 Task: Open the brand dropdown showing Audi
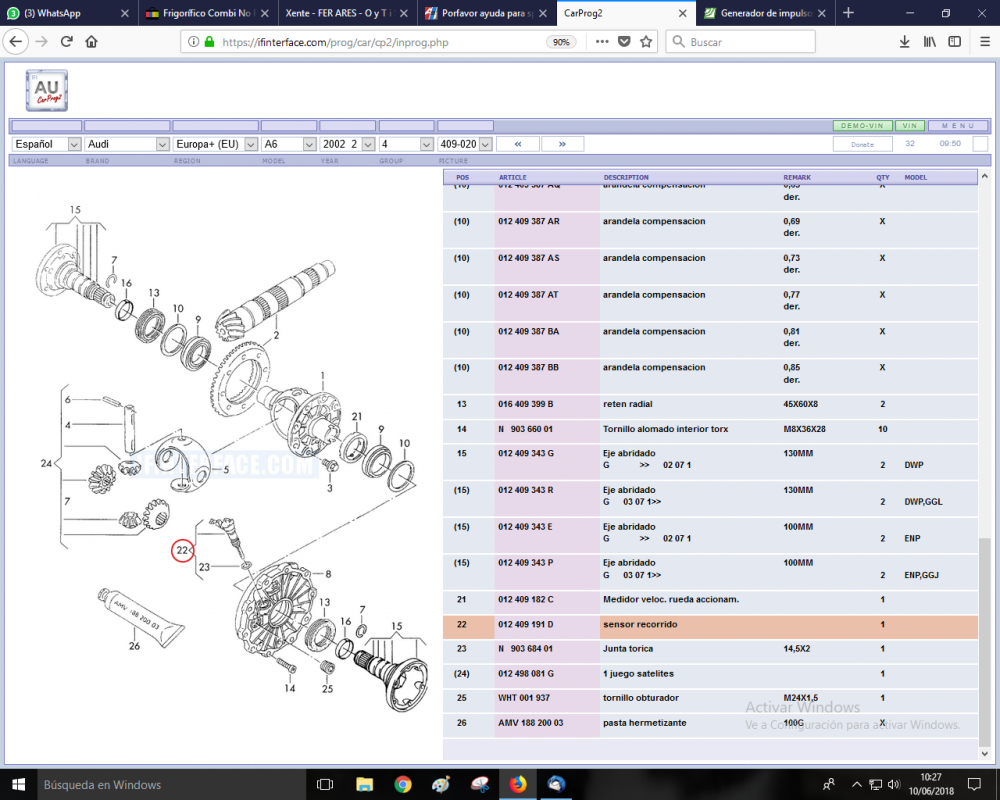click(127, 144)
